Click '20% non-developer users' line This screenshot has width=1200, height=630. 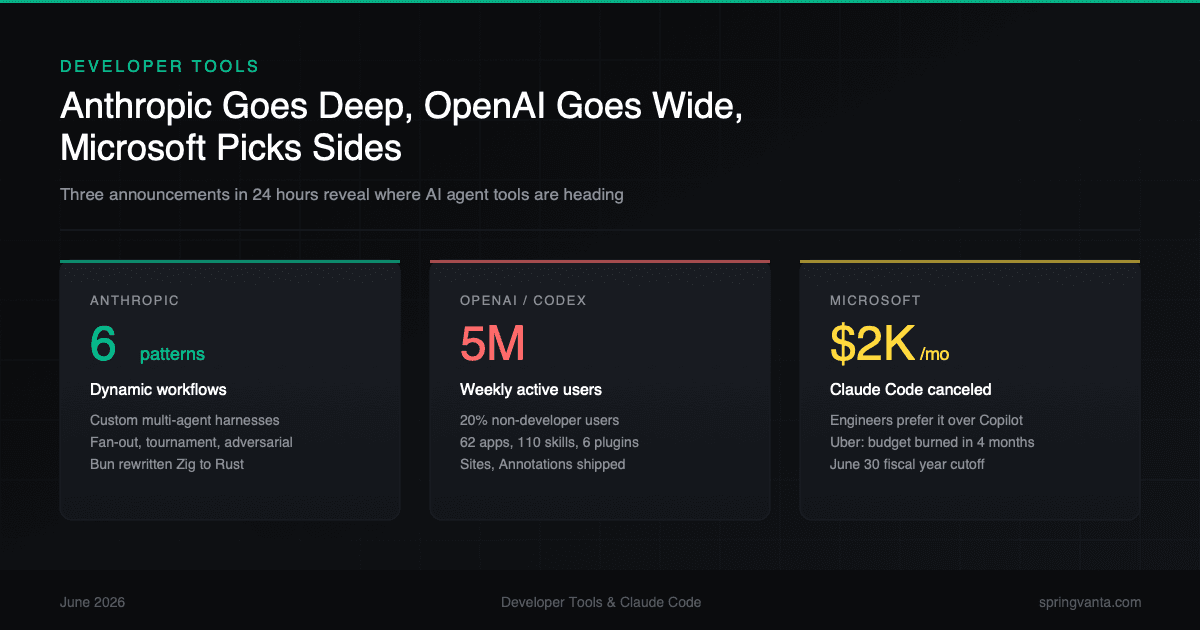click(x=540, y=420)
